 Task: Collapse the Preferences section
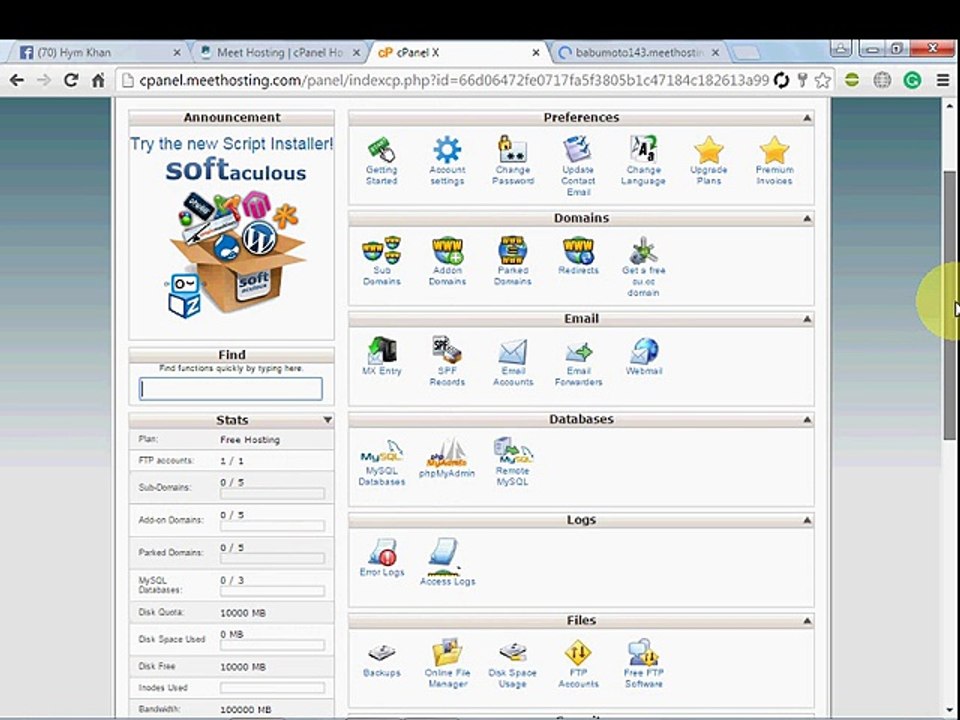[806, 118]
